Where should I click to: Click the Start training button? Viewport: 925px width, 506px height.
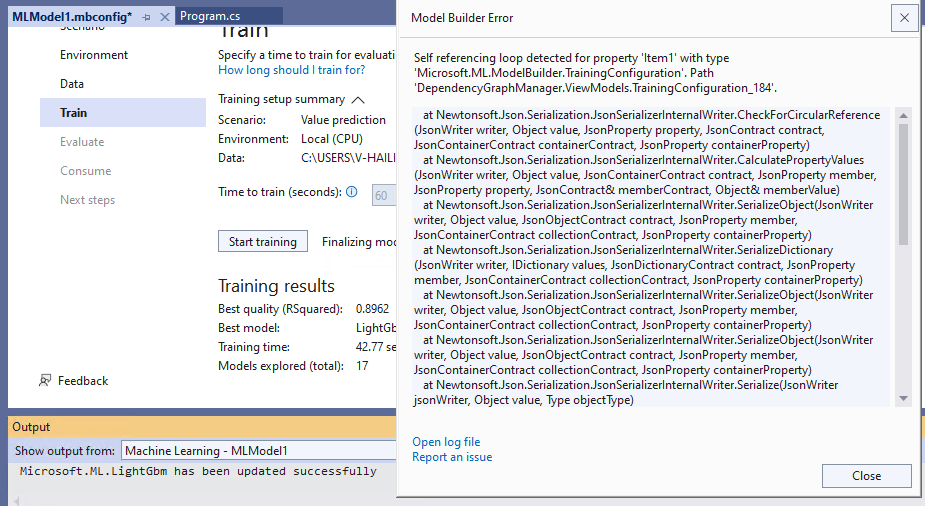(x=263, y=241)
